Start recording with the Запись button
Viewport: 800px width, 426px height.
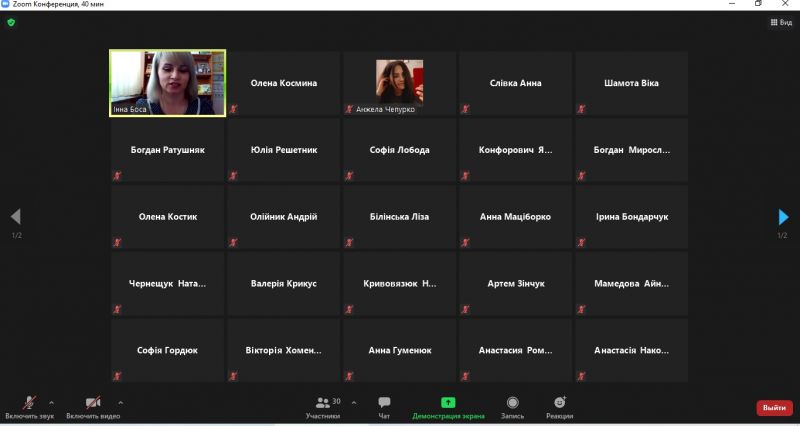tap(512, 407)
